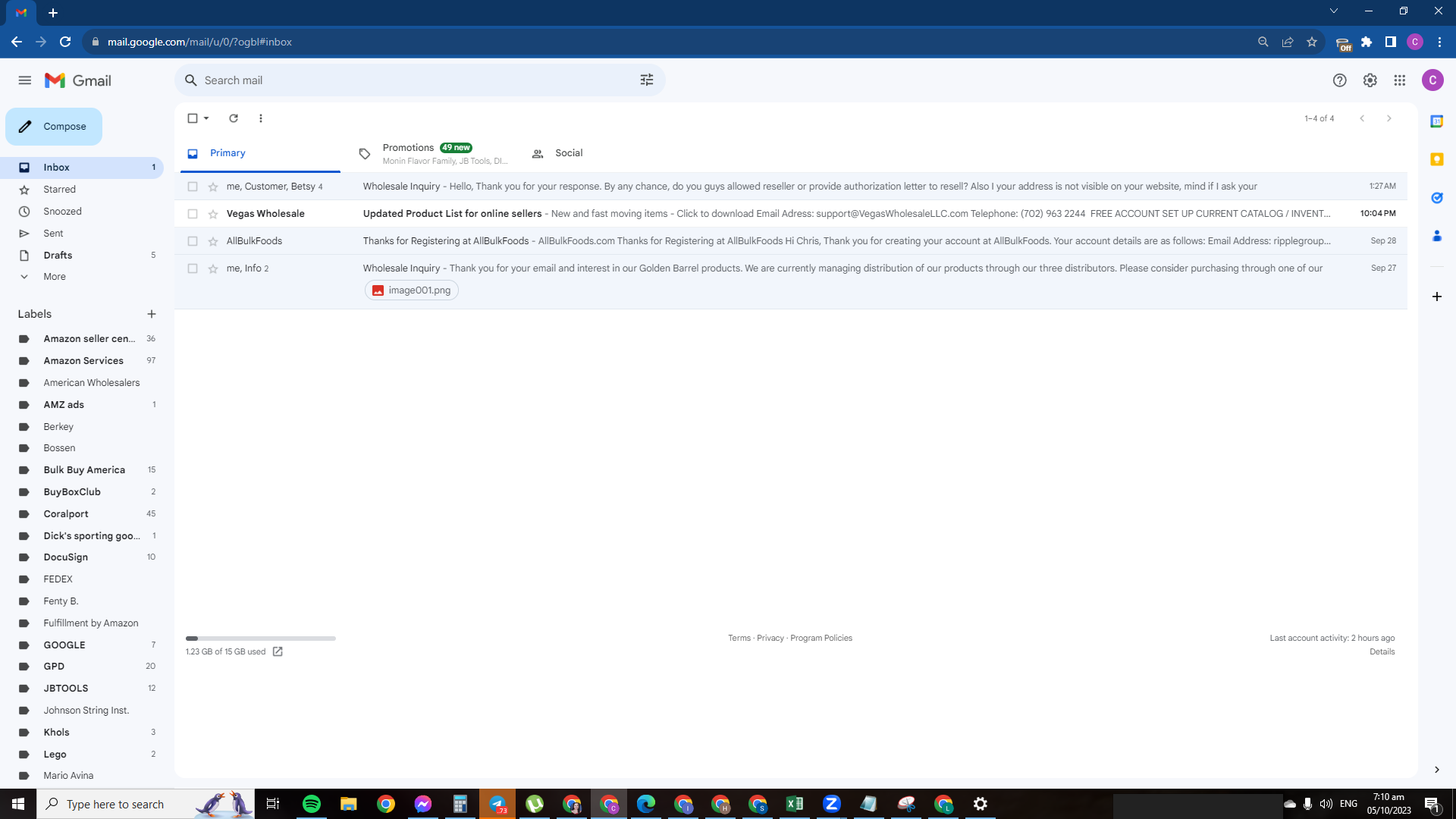Go to newer page arrow
1456x819 pixels.
coord(1362,118)
